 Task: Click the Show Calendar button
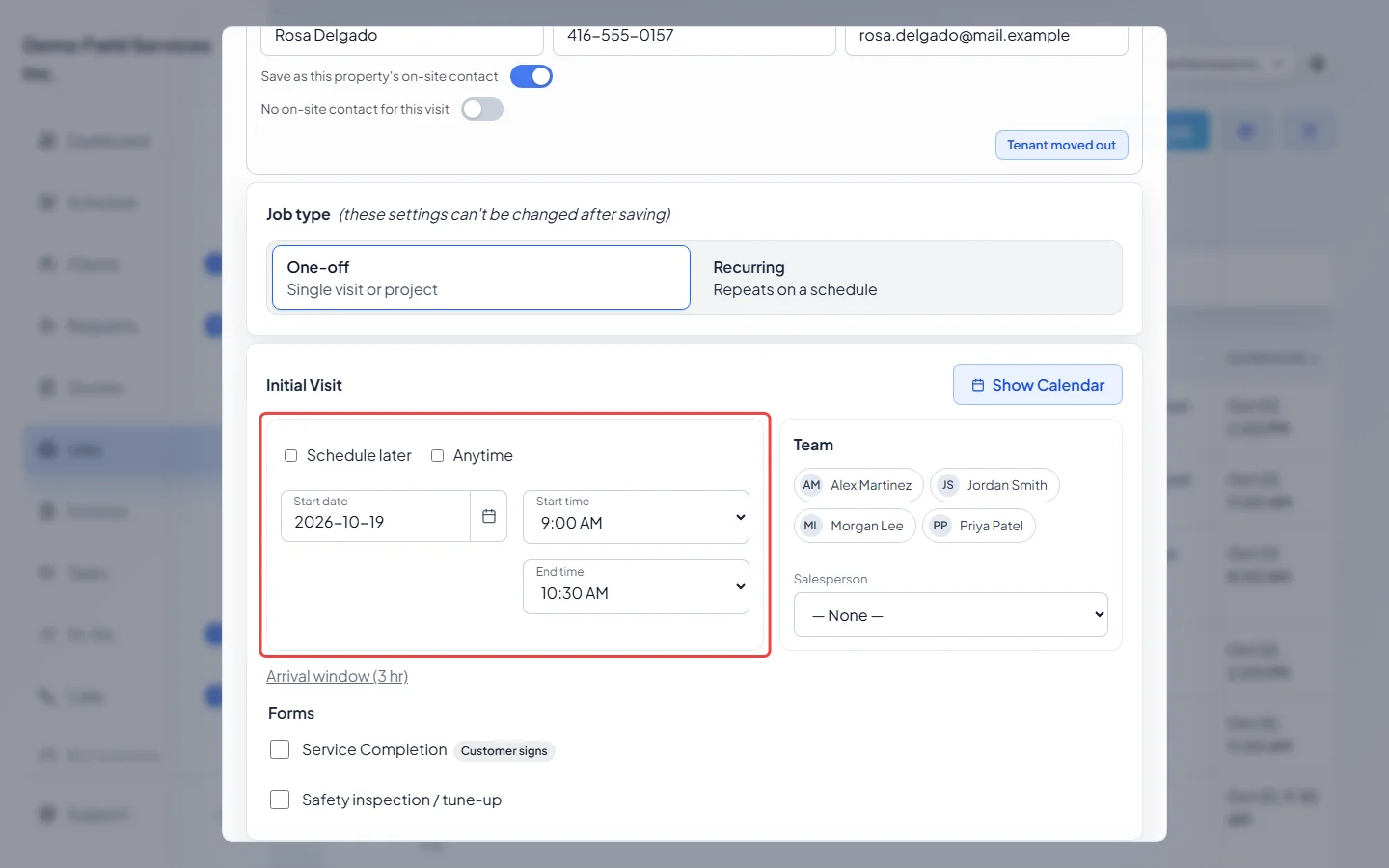pyautogui.click(x=1038, y=385)
